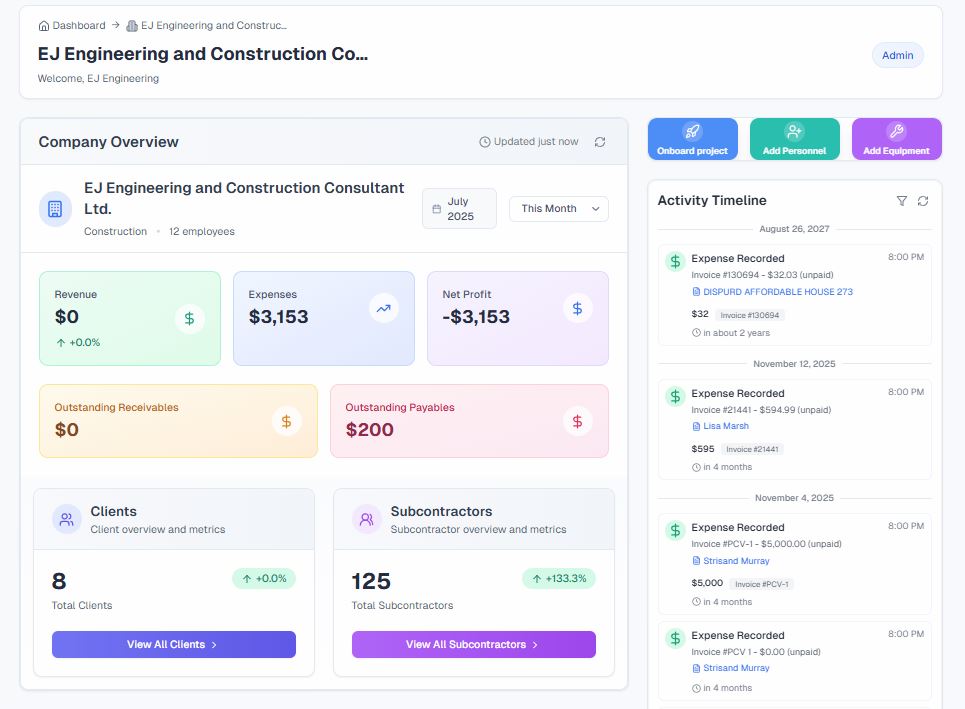The image size is (965, 709).
Task: Select the Admin badge at top right
Action: click(x=897, y=55)
